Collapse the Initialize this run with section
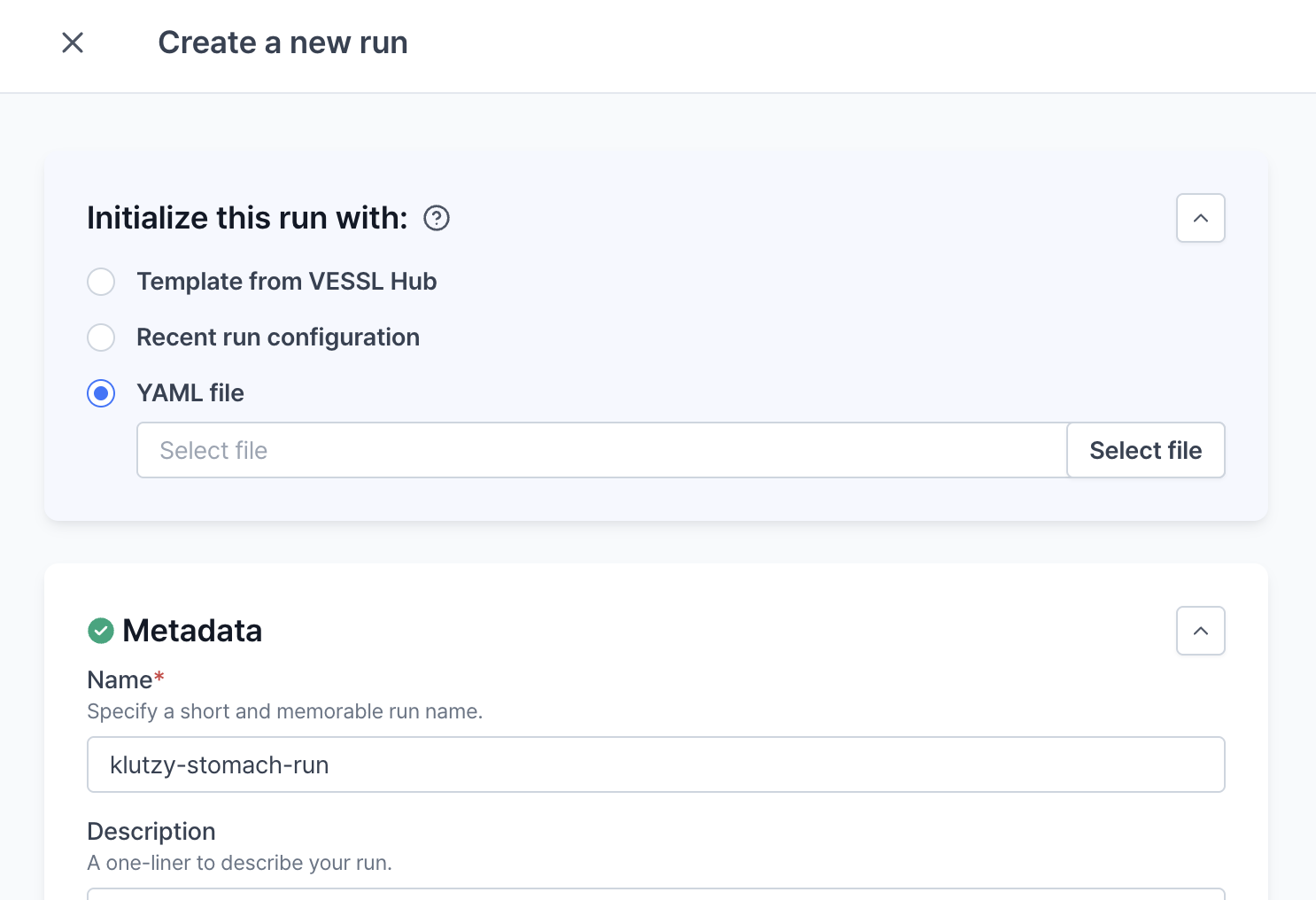This screenshot has width=1316, height=900. 1200,218
